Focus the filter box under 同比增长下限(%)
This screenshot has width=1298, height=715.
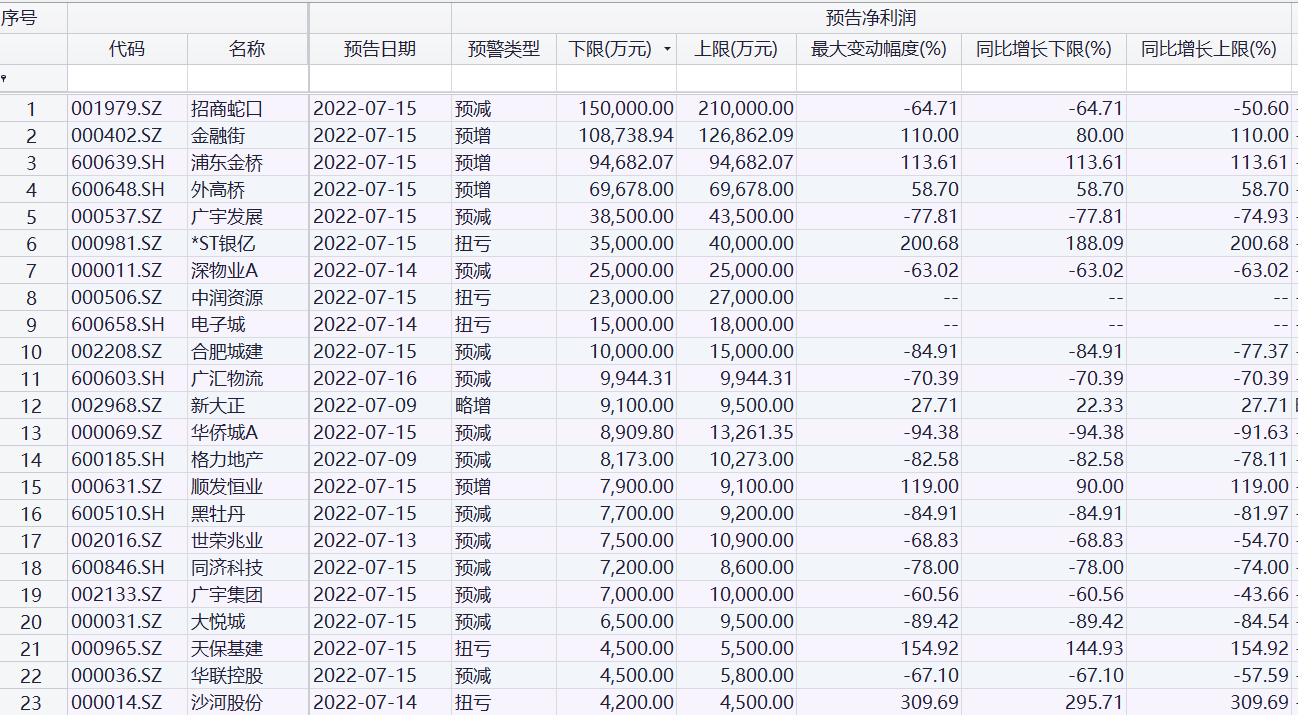[x=1044, y=78]
